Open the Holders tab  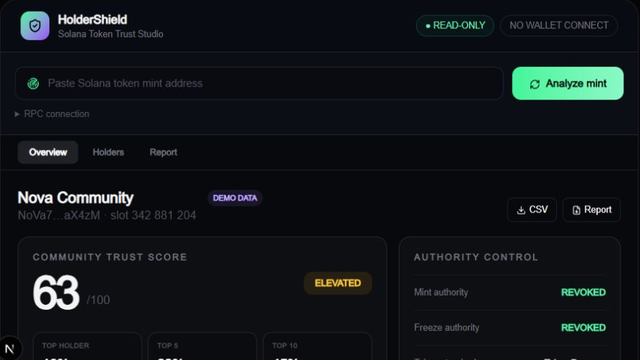(108, 152)
